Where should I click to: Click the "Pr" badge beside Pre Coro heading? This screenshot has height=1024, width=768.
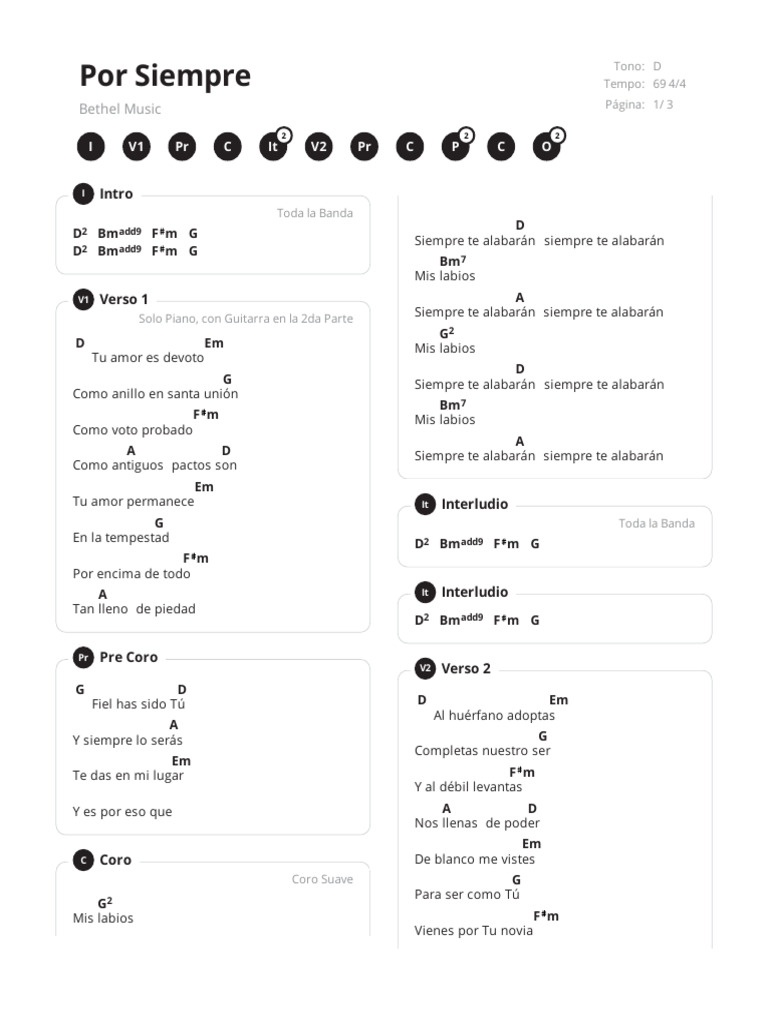click(83, 657)
